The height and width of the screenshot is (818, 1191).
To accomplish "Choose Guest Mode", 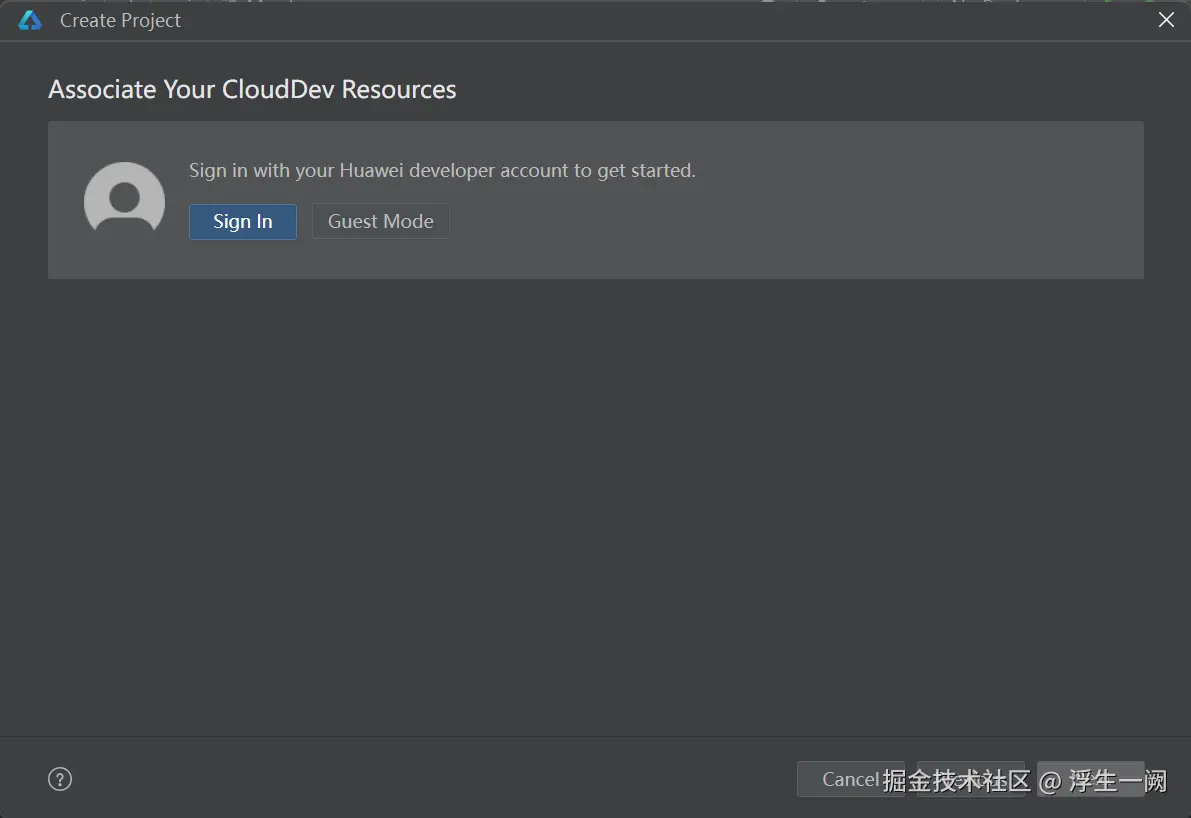I will (x=381, y=221).
